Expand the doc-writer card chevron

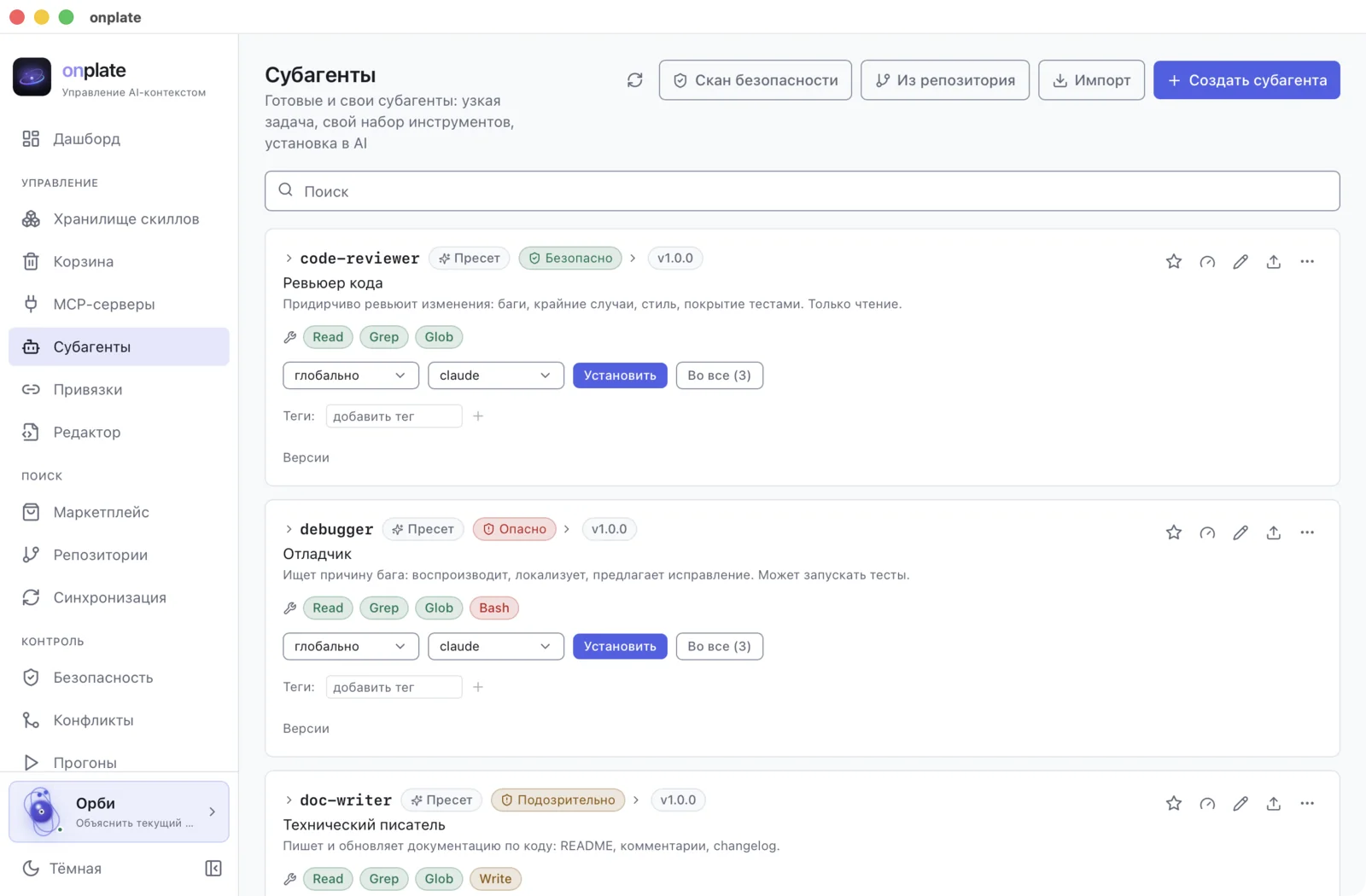[x=289, y=800]
